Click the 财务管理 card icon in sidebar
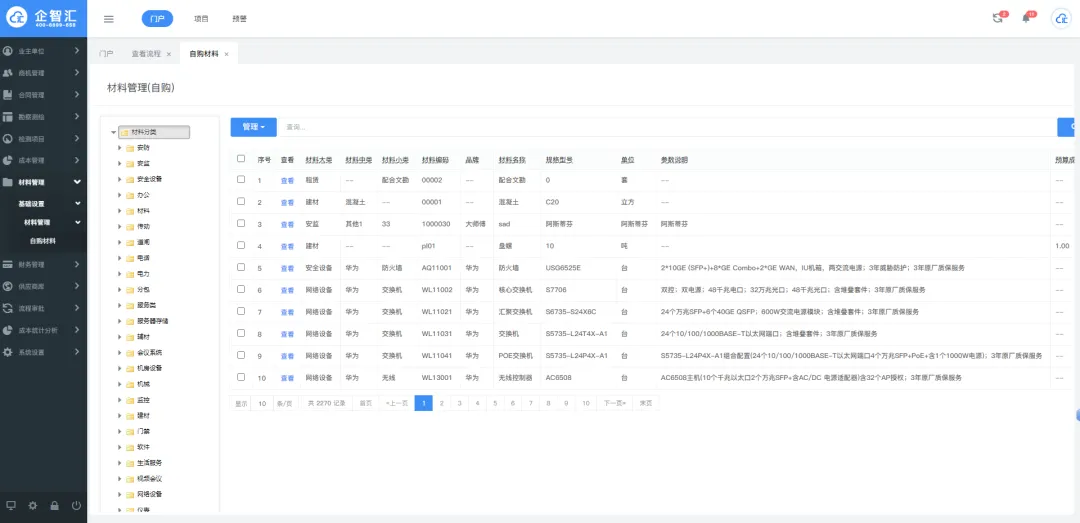The image size is (1080, 523). coord(8,265)
